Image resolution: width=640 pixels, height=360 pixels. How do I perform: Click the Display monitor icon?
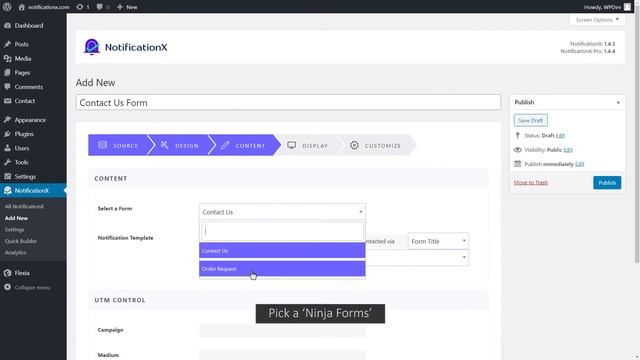(291, 145)
